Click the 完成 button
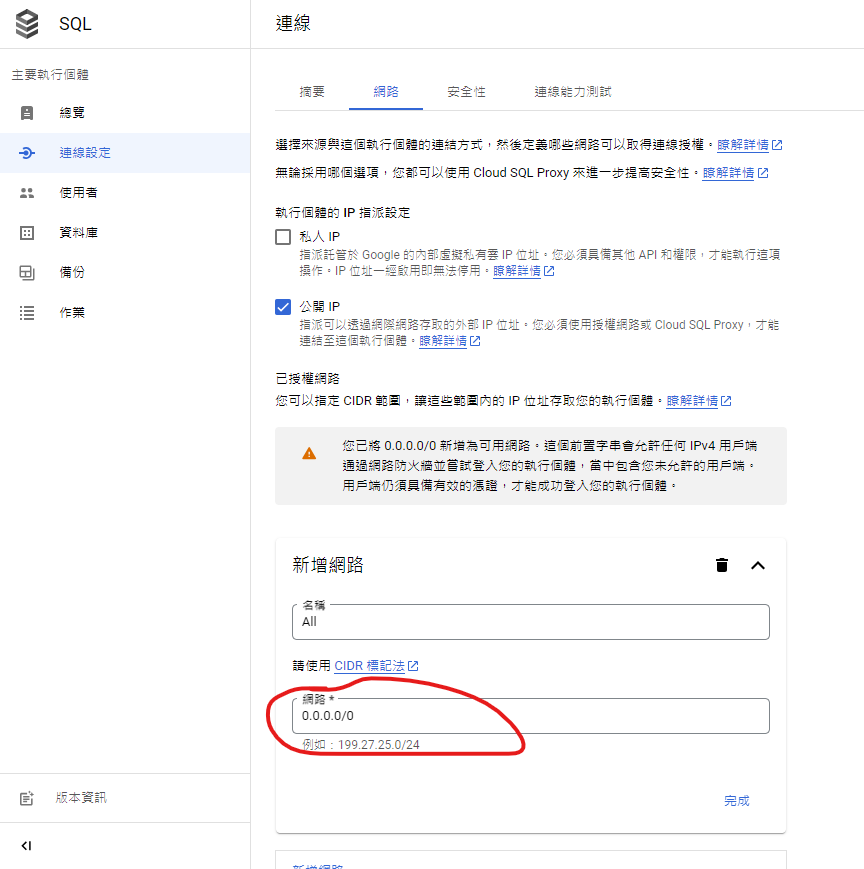This screenshot has width=864, height=869. click(737, 801)
